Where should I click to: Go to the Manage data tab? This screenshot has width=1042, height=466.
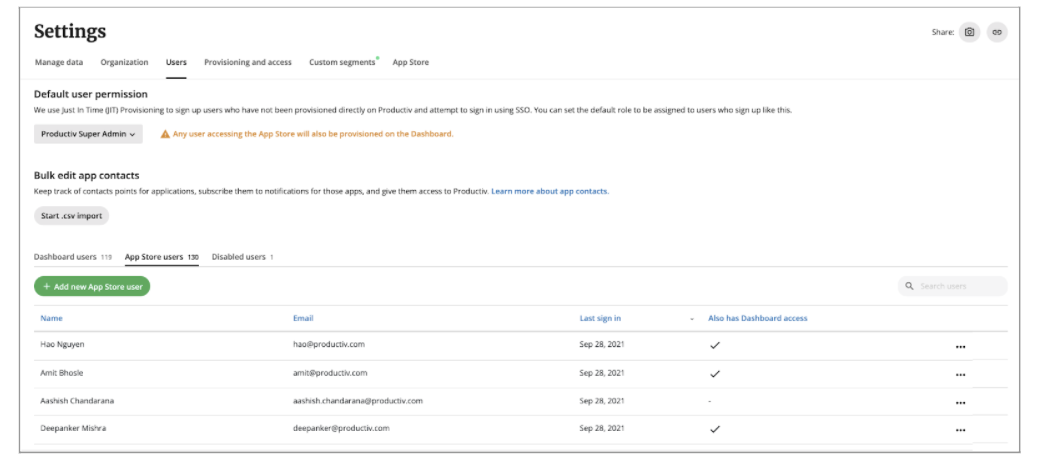tap(59, 62)
